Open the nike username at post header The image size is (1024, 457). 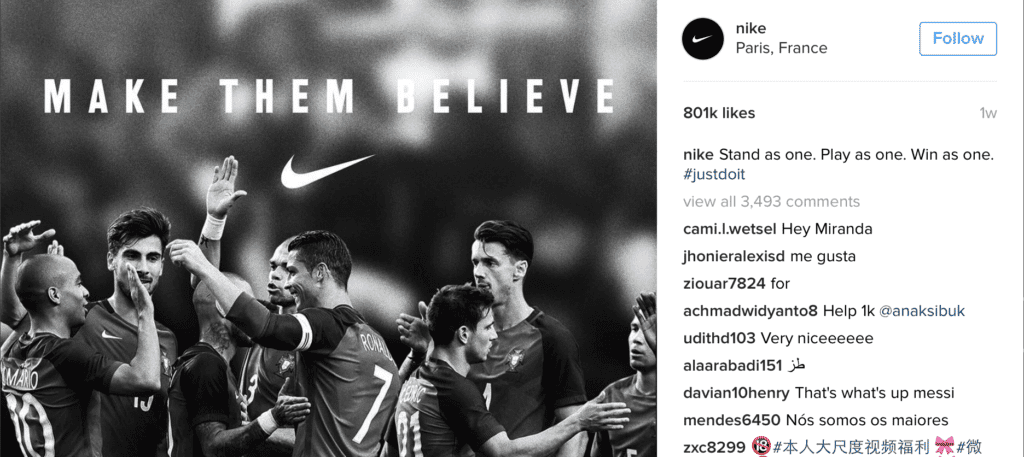[750, 29]
